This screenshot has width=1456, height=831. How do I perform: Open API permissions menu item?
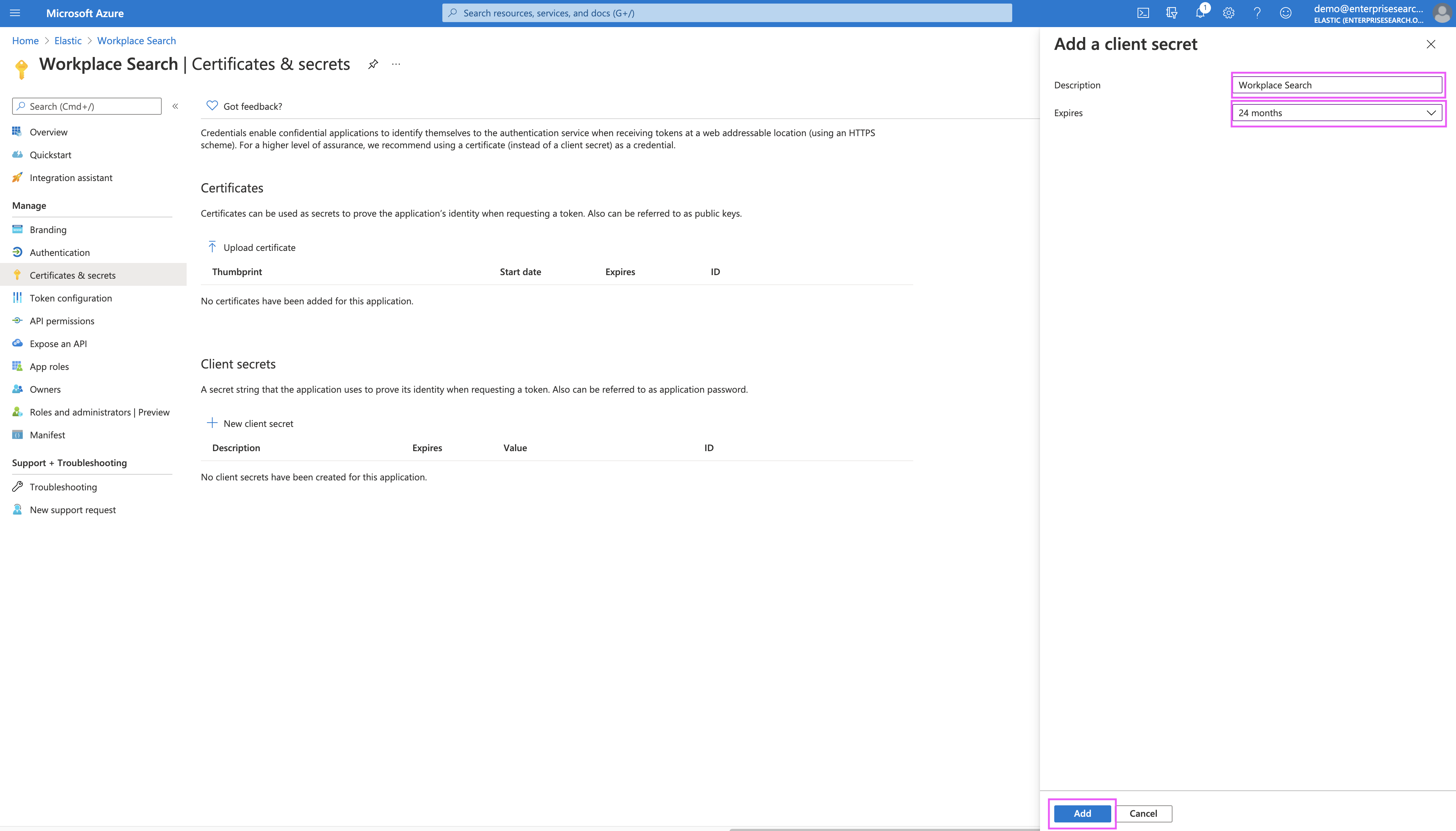[62, 321]
